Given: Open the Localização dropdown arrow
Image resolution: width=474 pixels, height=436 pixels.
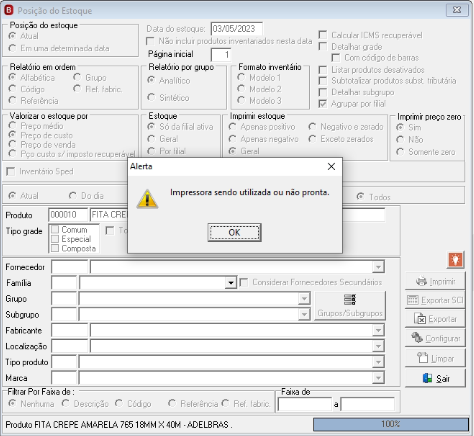Looking at the screenshot, I should click(x=378, y=346).
